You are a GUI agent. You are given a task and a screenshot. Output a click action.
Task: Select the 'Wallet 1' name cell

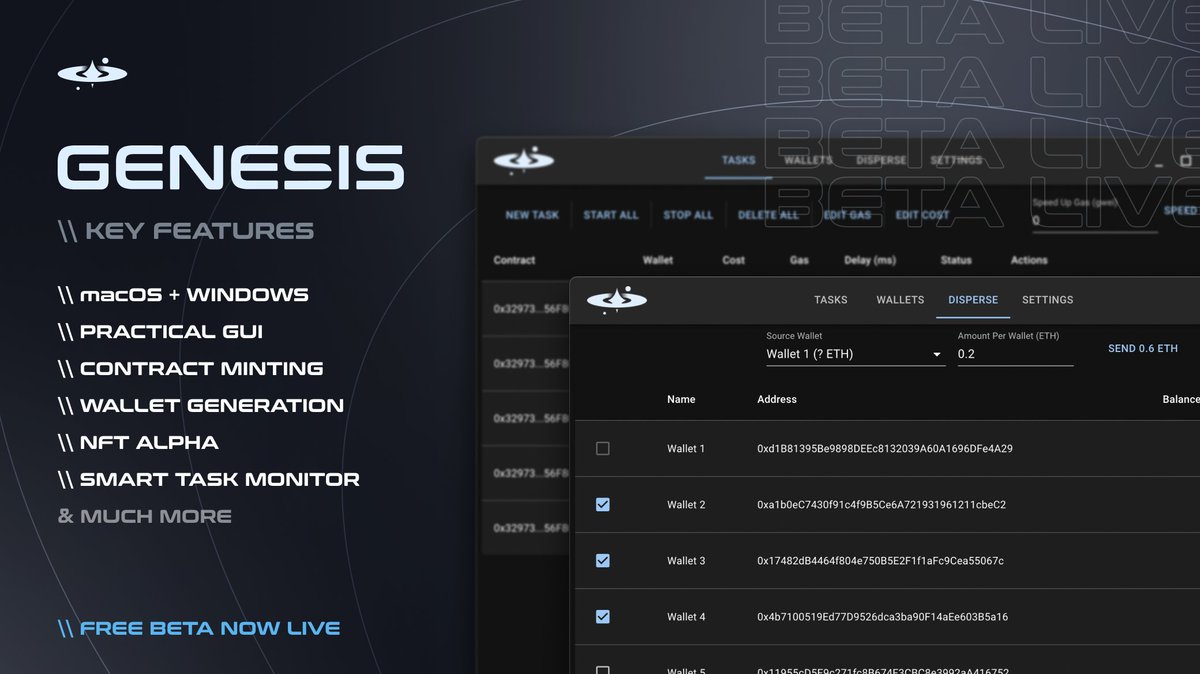point(686,449)
